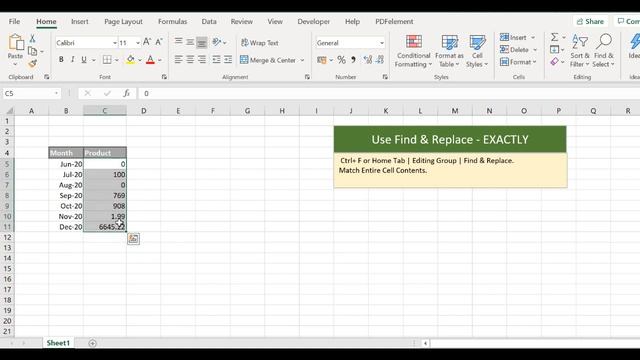Click the Wrap Text button
The width and height of the screenshot is (640, 360).
pyautogui.click(x=260, y=42)
